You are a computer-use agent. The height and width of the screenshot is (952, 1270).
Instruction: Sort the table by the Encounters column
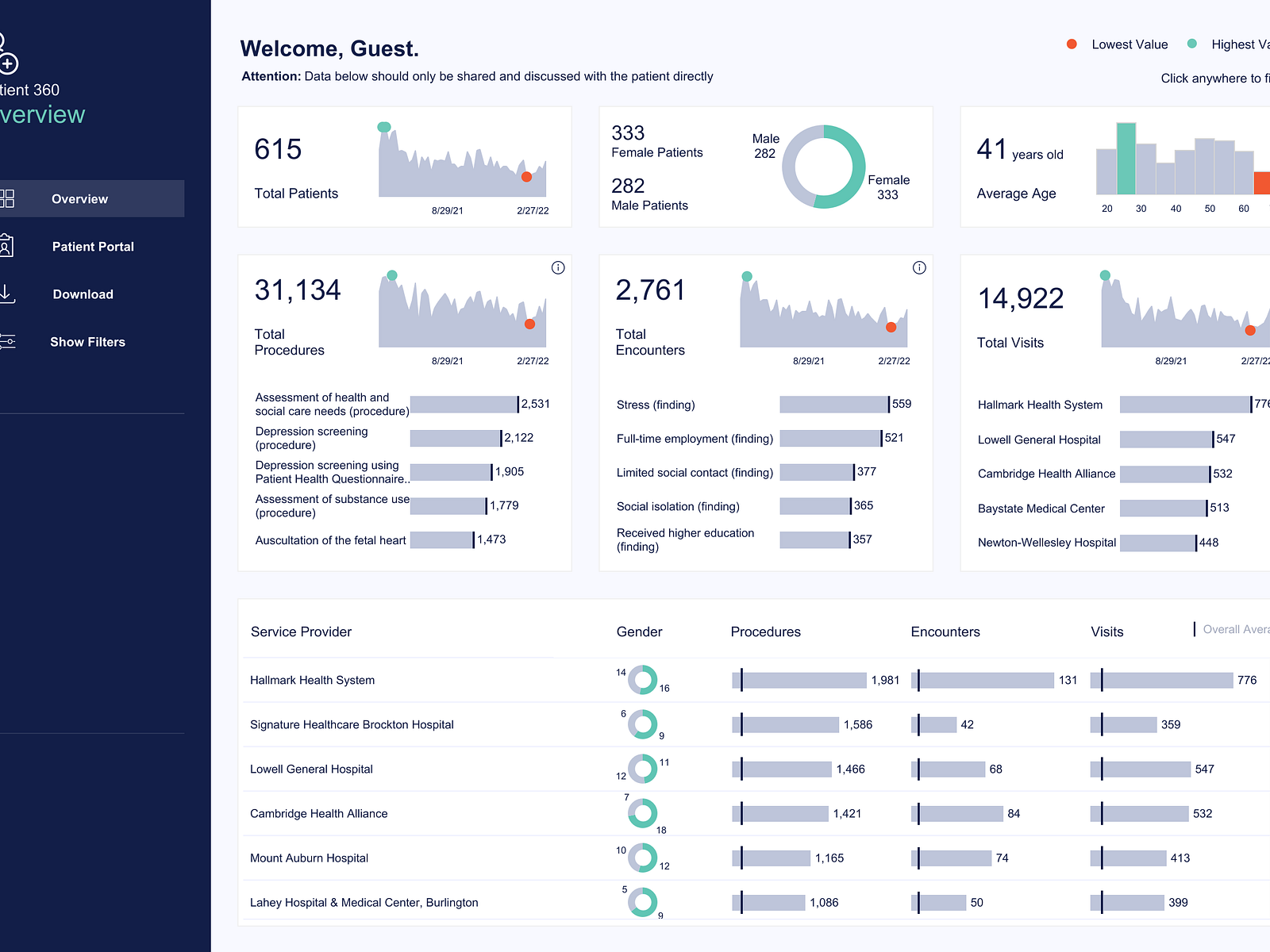(x=945, y=631)
